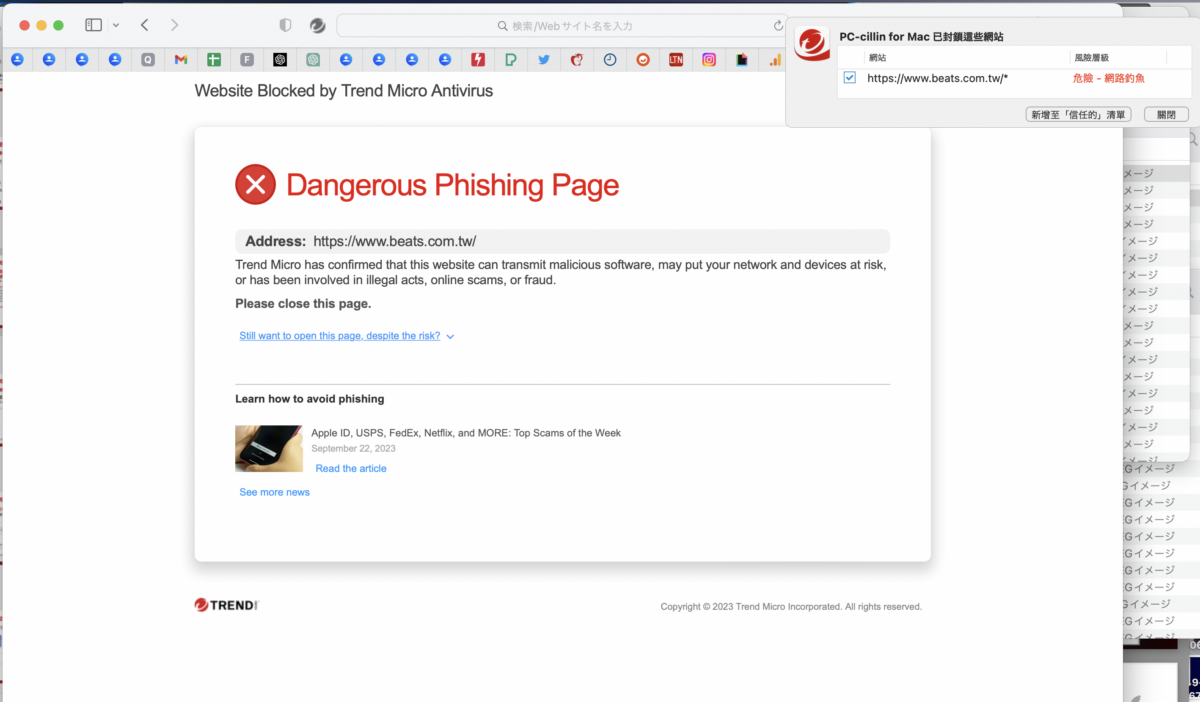Click 'Please close this page.' text

coord(303,303)
